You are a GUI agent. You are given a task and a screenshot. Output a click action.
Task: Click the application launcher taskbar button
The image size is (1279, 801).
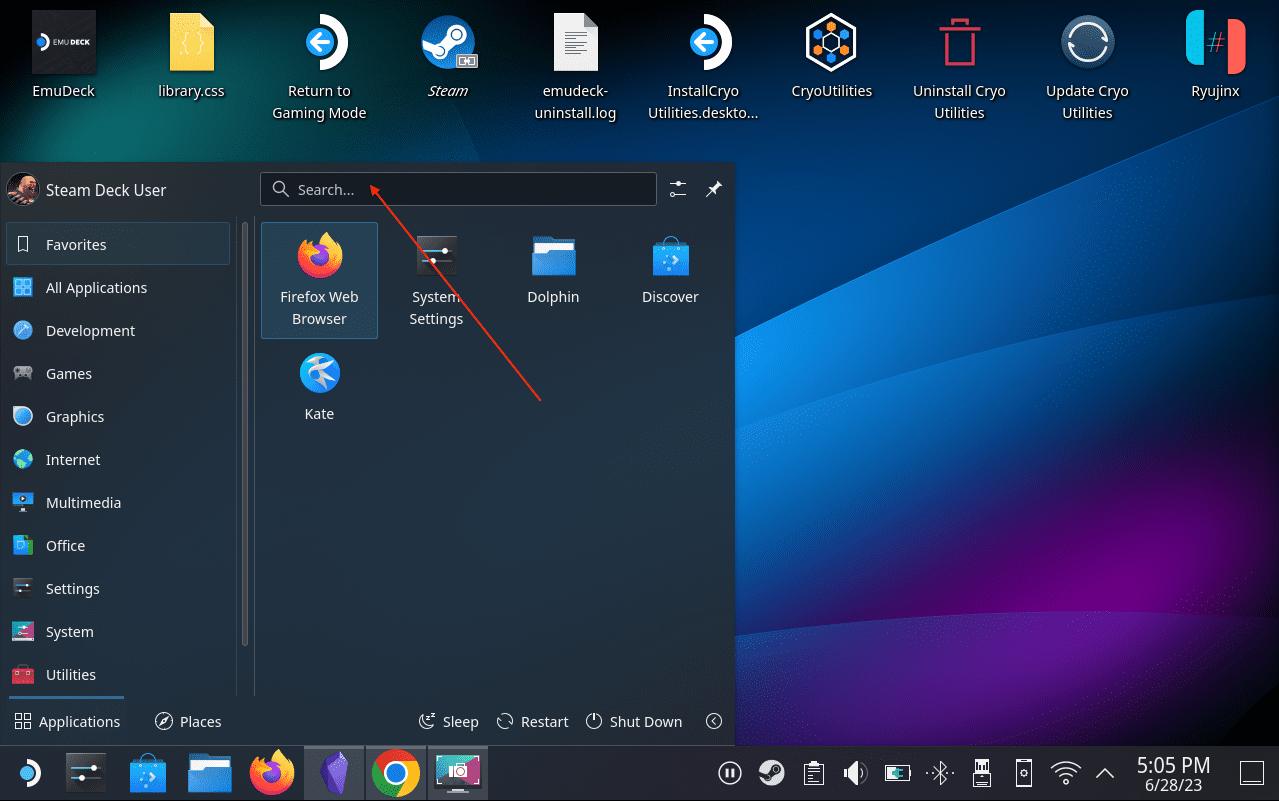tap(28, 772)
